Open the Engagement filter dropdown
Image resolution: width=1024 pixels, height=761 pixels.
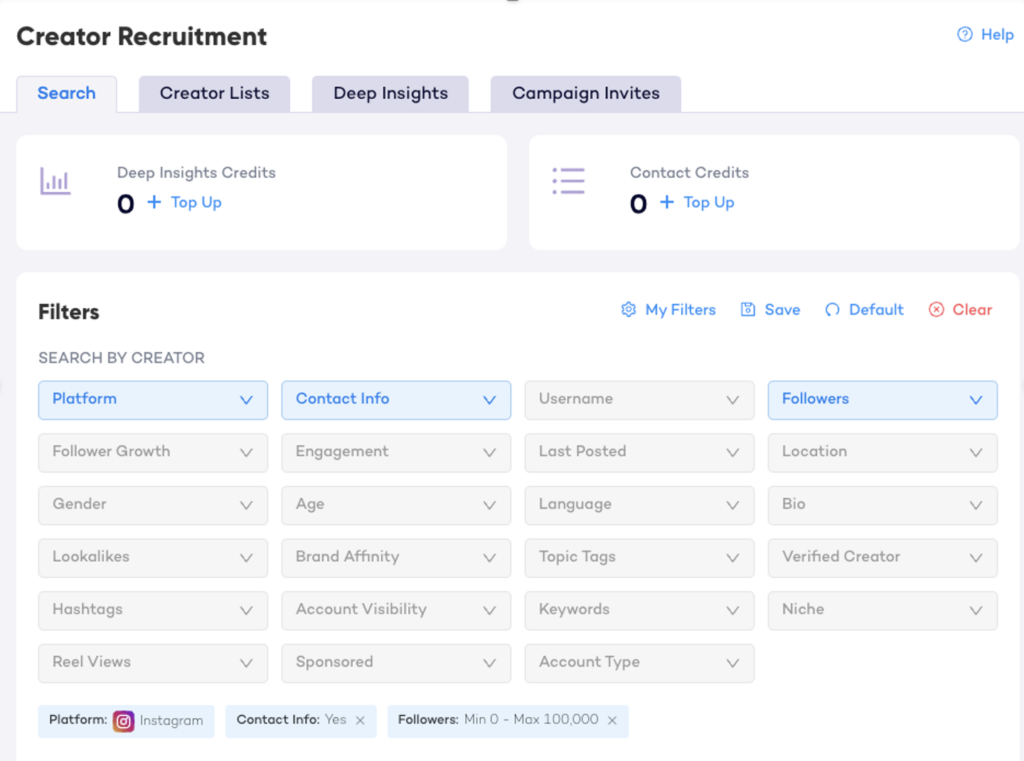pyautogui.click(x=396, y=453)
